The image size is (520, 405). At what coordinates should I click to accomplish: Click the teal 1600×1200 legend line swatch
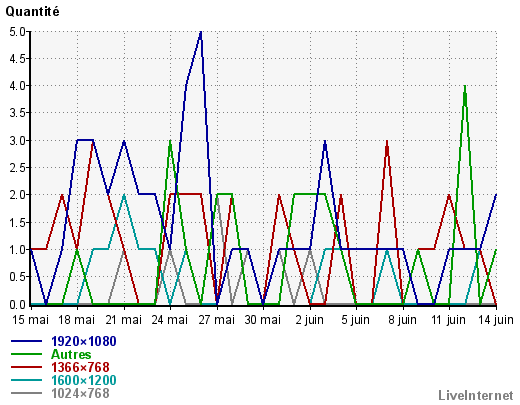coord(26,380)
